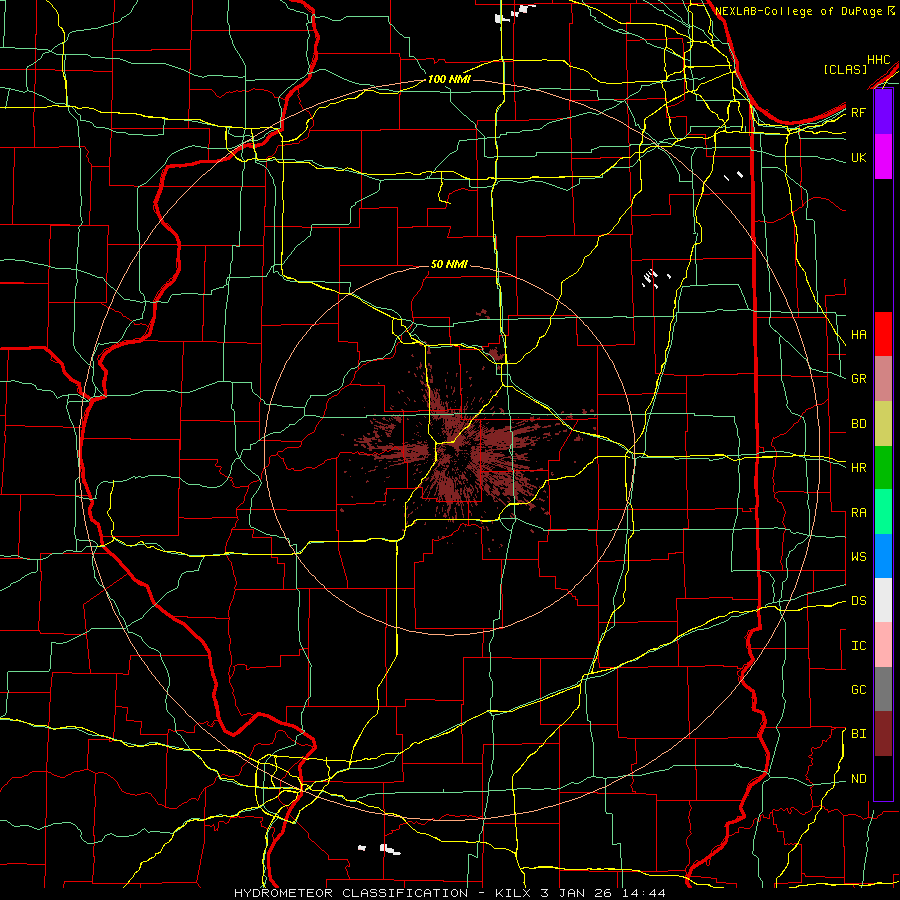Screen dimensions: 900x900
Task: Click the [CLAS] units label
Action: point(845,69)
